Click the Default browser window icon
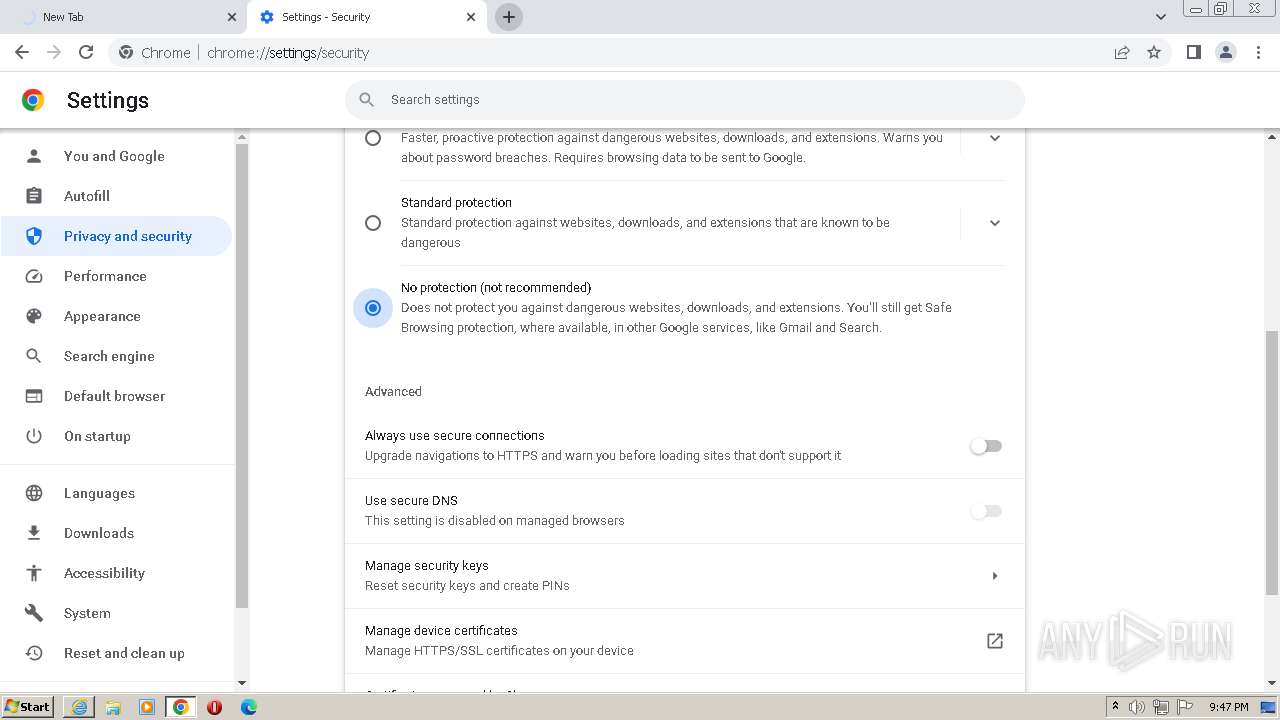Screen dimensions: 1280x720 34,396
